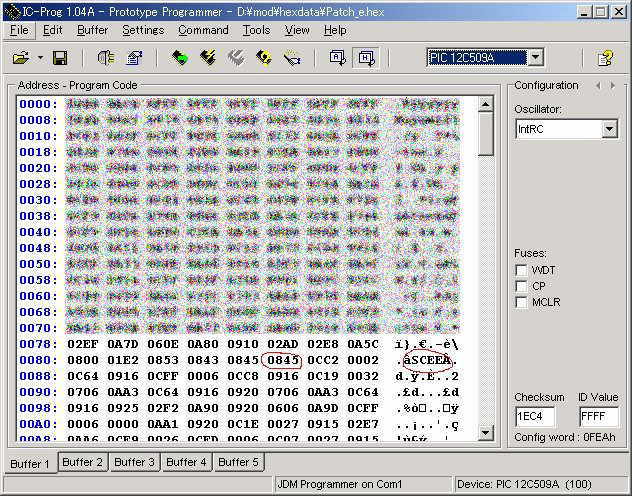Switch to Buffer 2 tab

[x=83, y=462]
